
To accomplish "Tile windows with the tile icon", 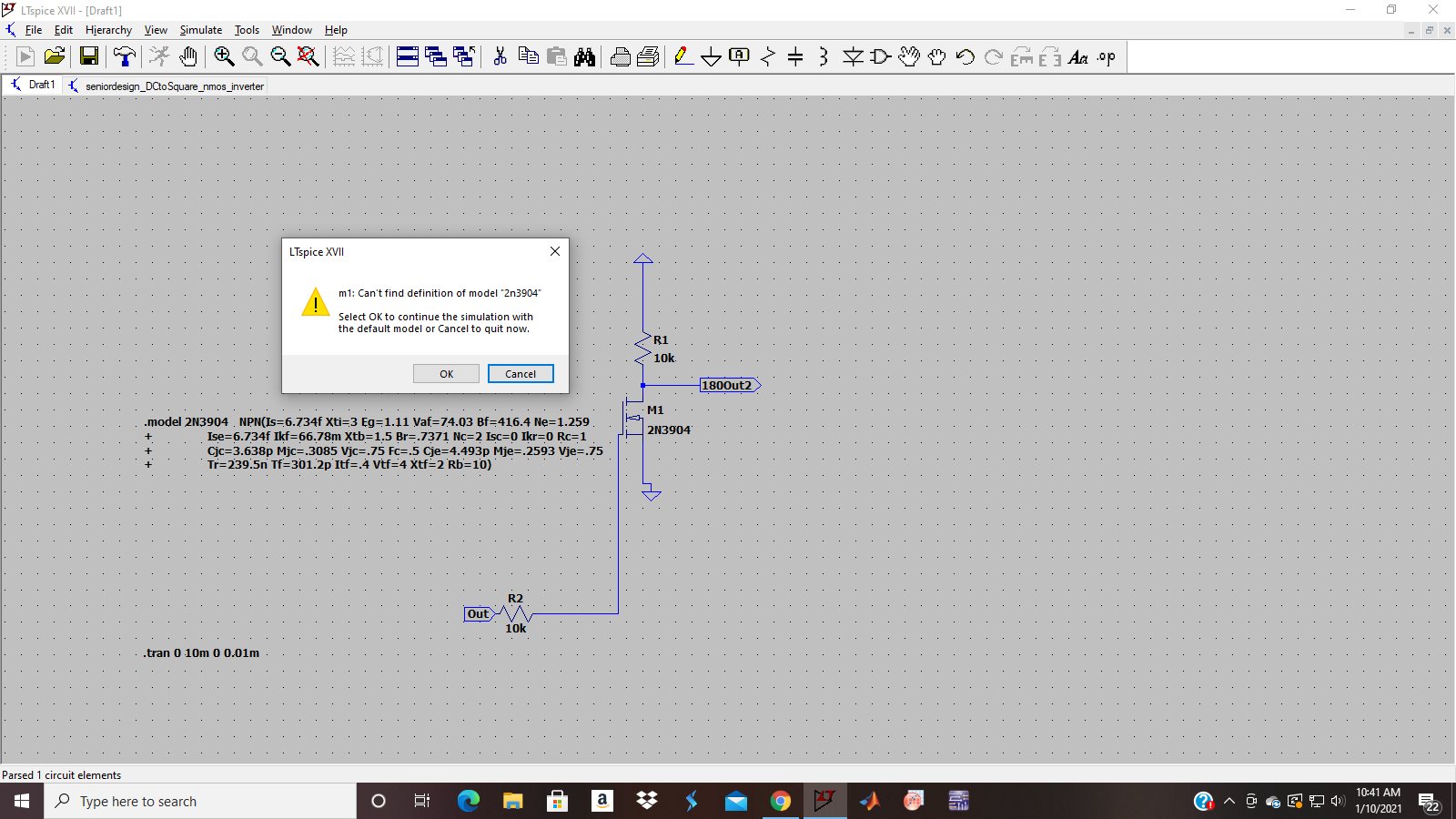I will tap(408, 56).
